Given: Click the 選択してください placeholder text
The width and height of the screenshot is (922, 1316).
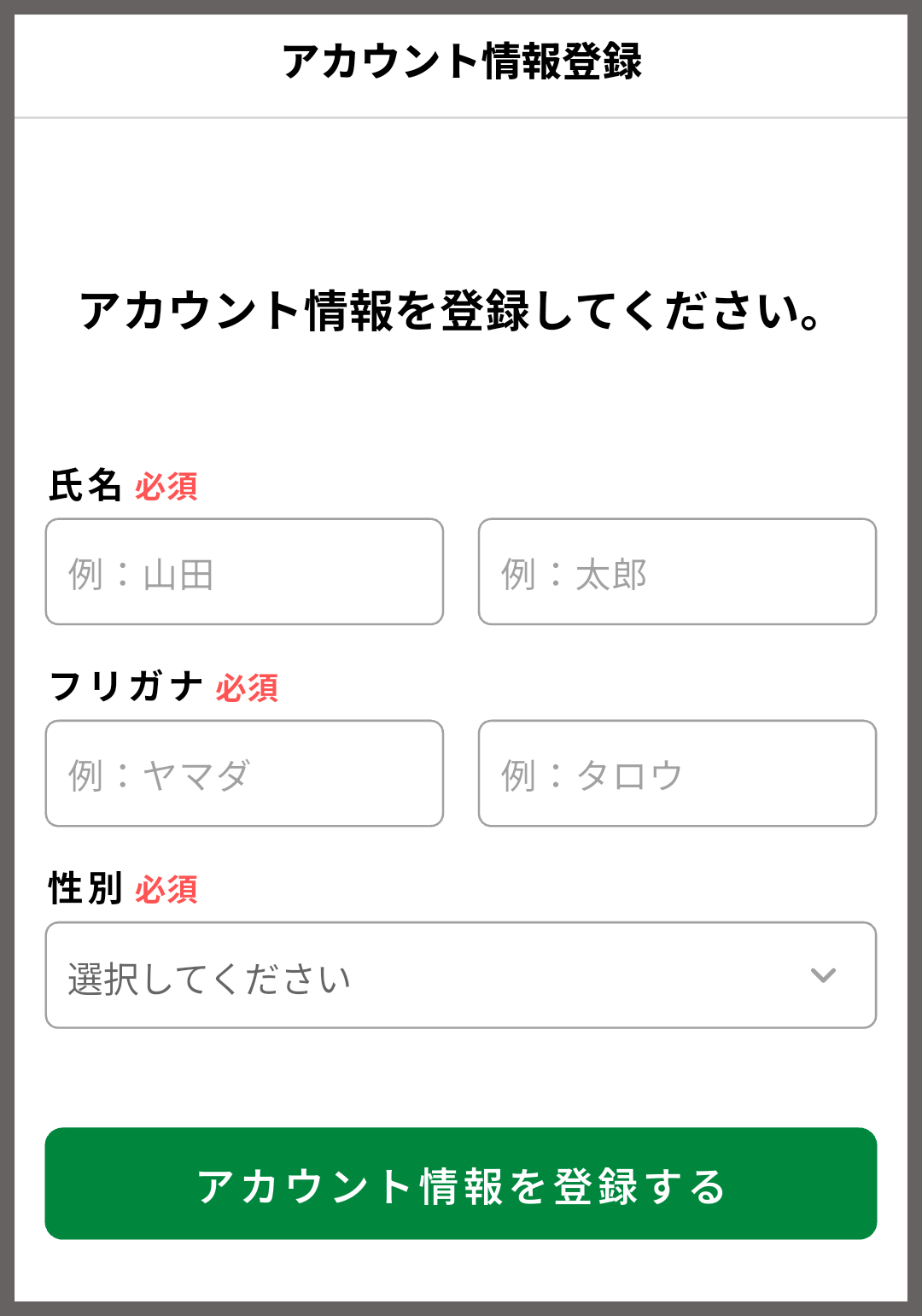Looking at the screenshot, I should pos(209,979).
